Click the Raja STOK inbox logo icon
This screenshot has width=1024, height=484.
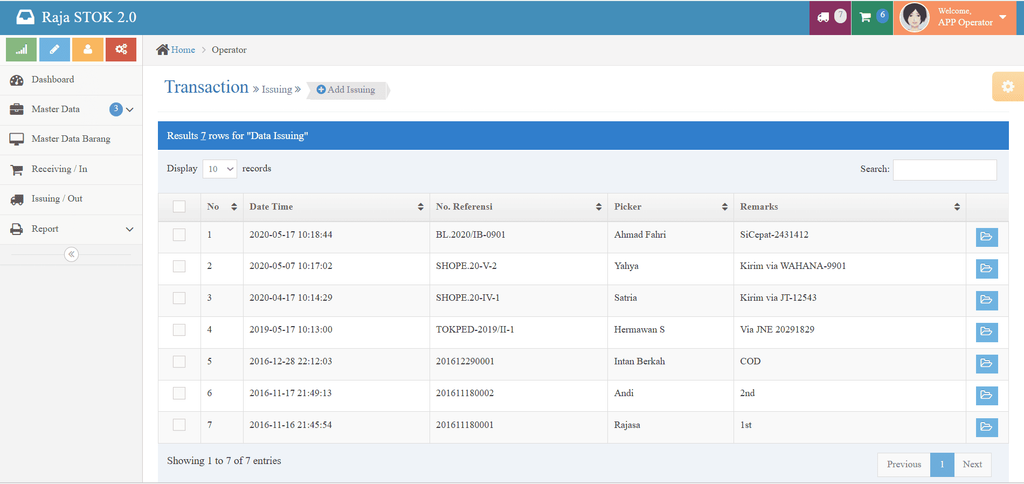(25, 18)
